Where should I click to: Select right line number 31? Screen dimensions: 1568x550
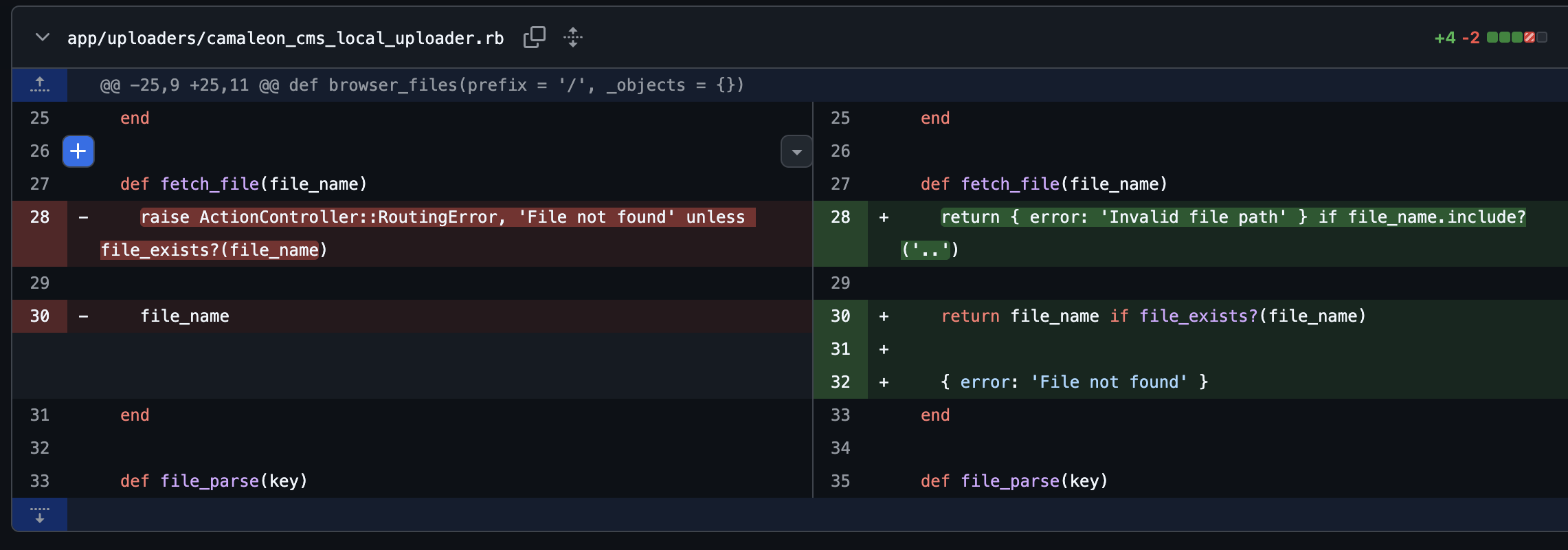pyautogui.click(x=840, y=349)
